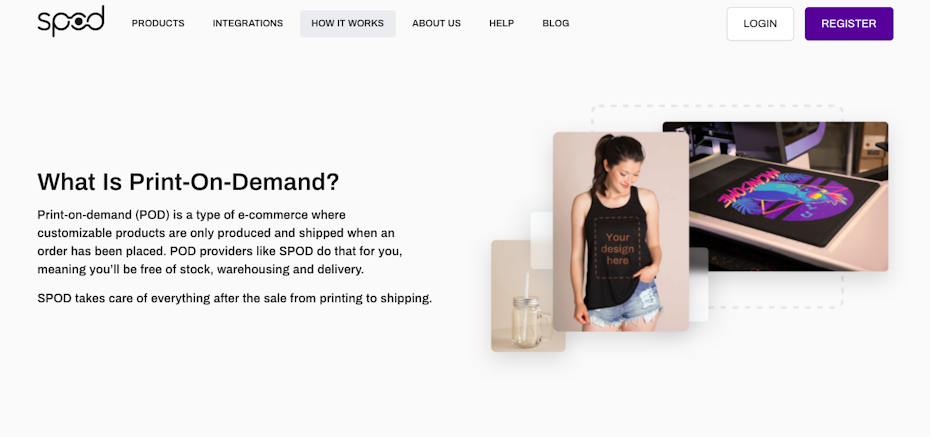Visit the Blog page
Viewport: 930px width, 437px height.
click(x=556, y=24)
